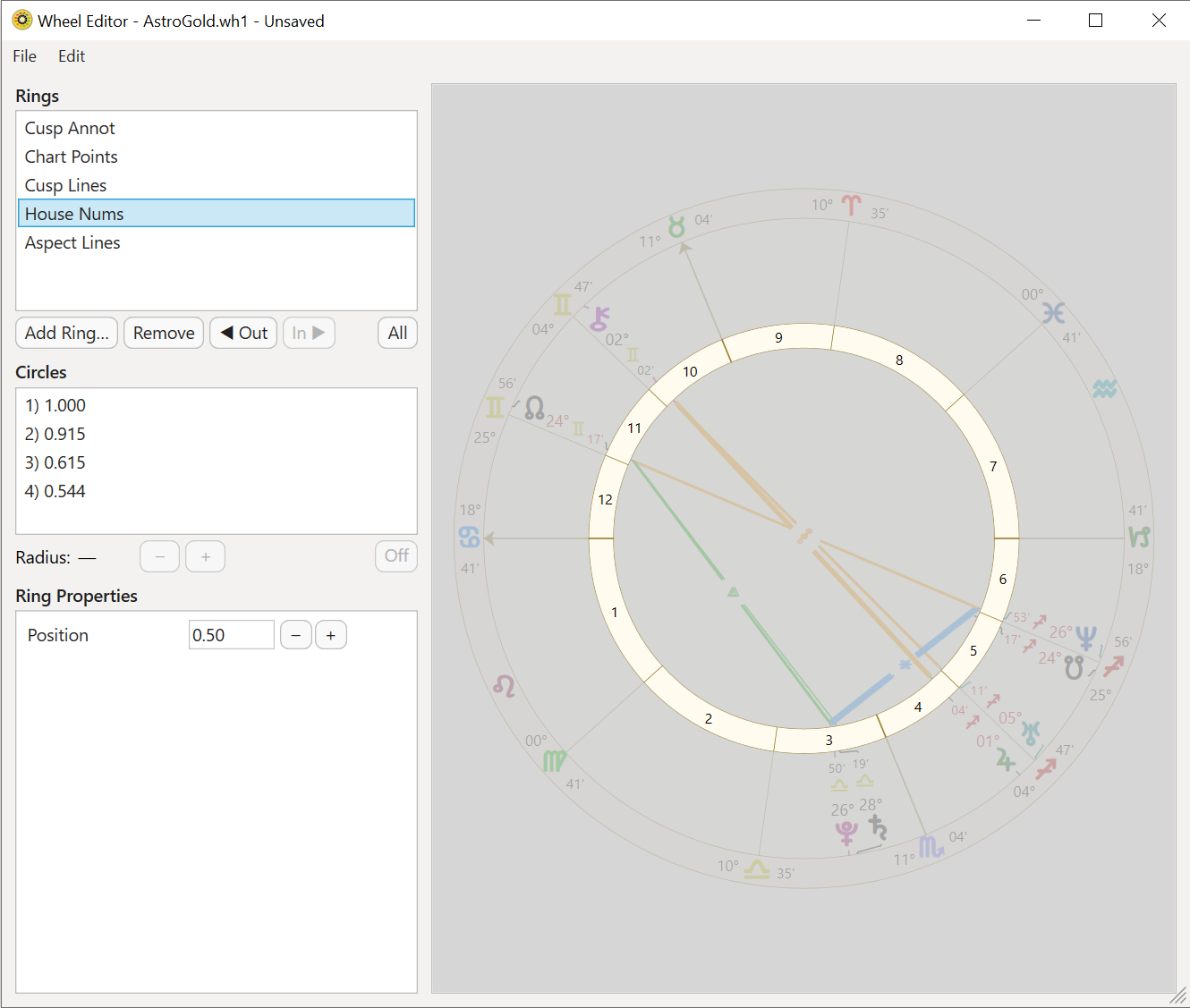The image size is (1190, 1008).
Task: Click the Sagittarius arrow near 25°
Action: coord(1114,666)
